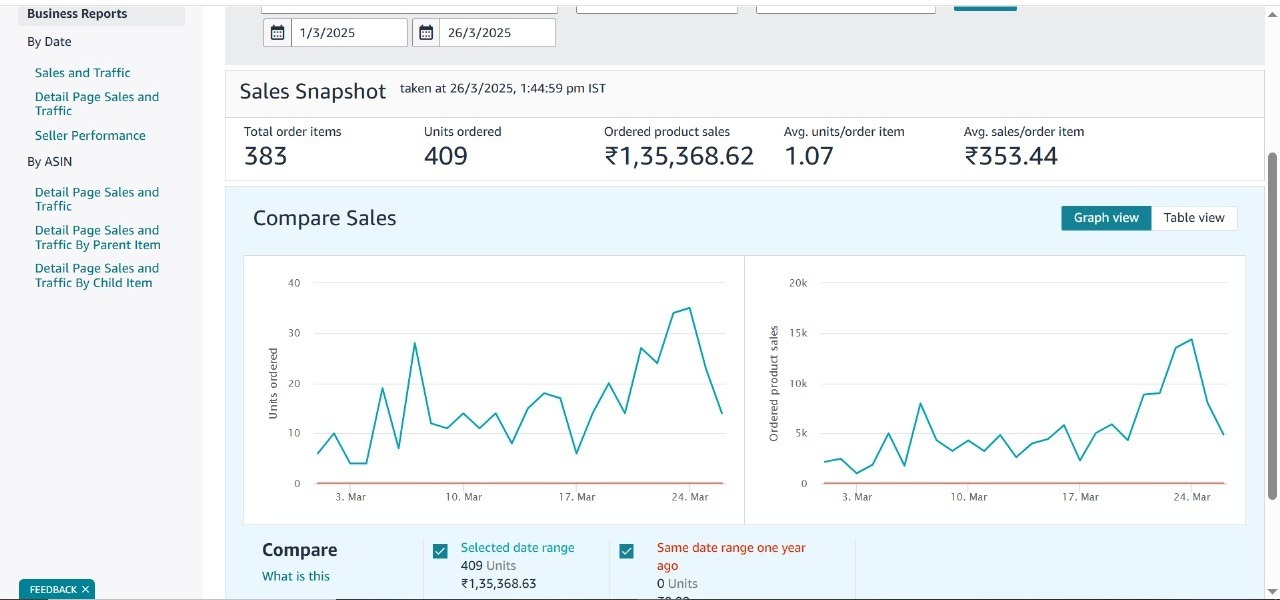Click the 'What is this' link

pyautogui.click(x=295, y=576)
